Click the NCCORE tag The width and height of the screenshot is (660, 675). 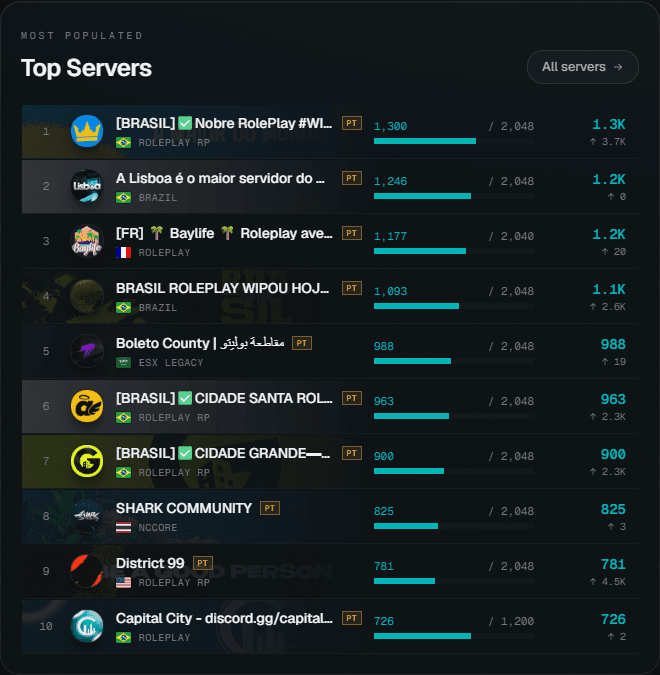point(158,528)
